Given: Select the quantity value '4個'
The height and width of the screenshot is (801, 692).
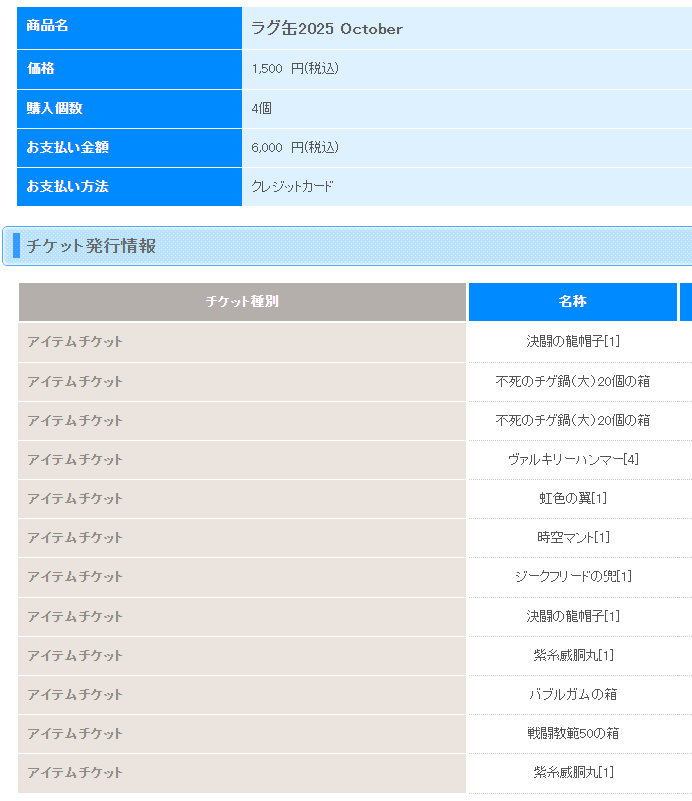Looking at the screenshot, I should pyautogui.click(x=261, y=108).
